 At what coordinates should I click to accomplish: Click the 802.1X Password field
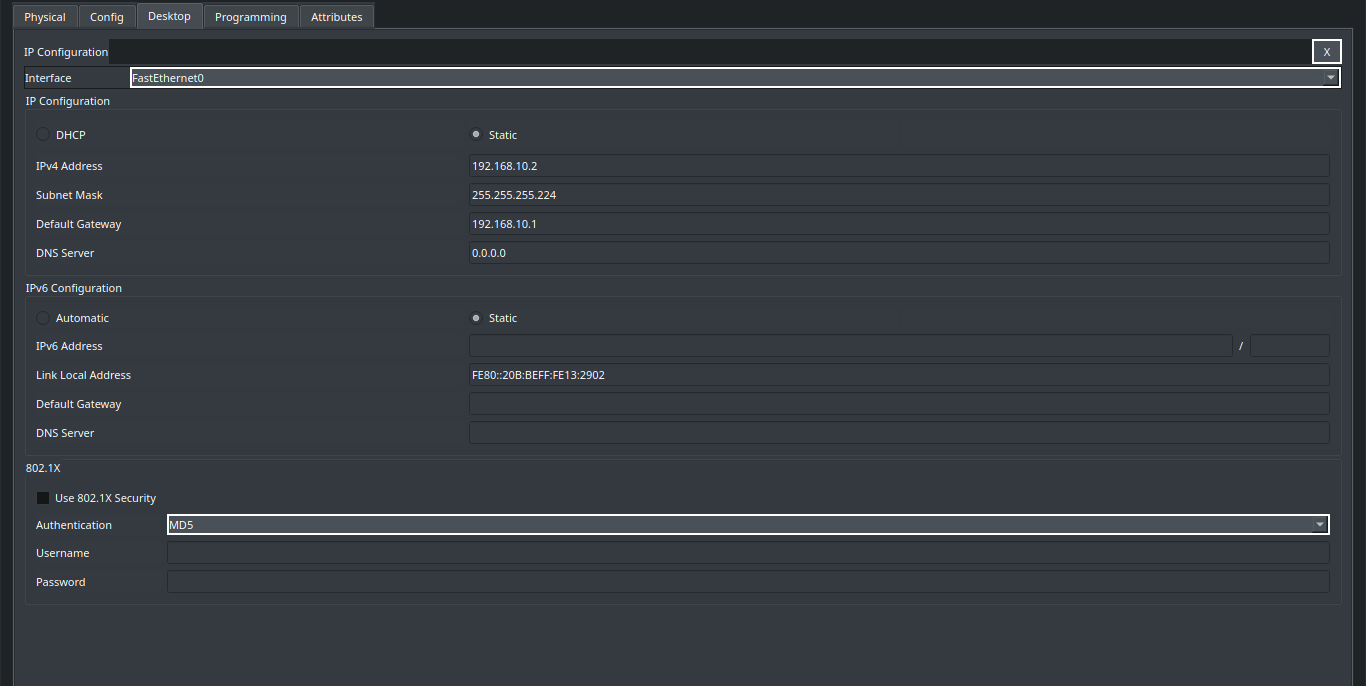(x=748, y=582)
